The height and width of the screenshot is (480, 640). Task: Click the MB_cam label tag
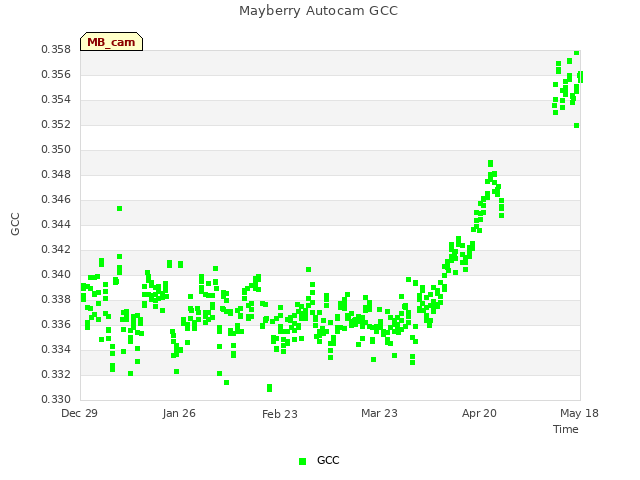click(111, 42)
